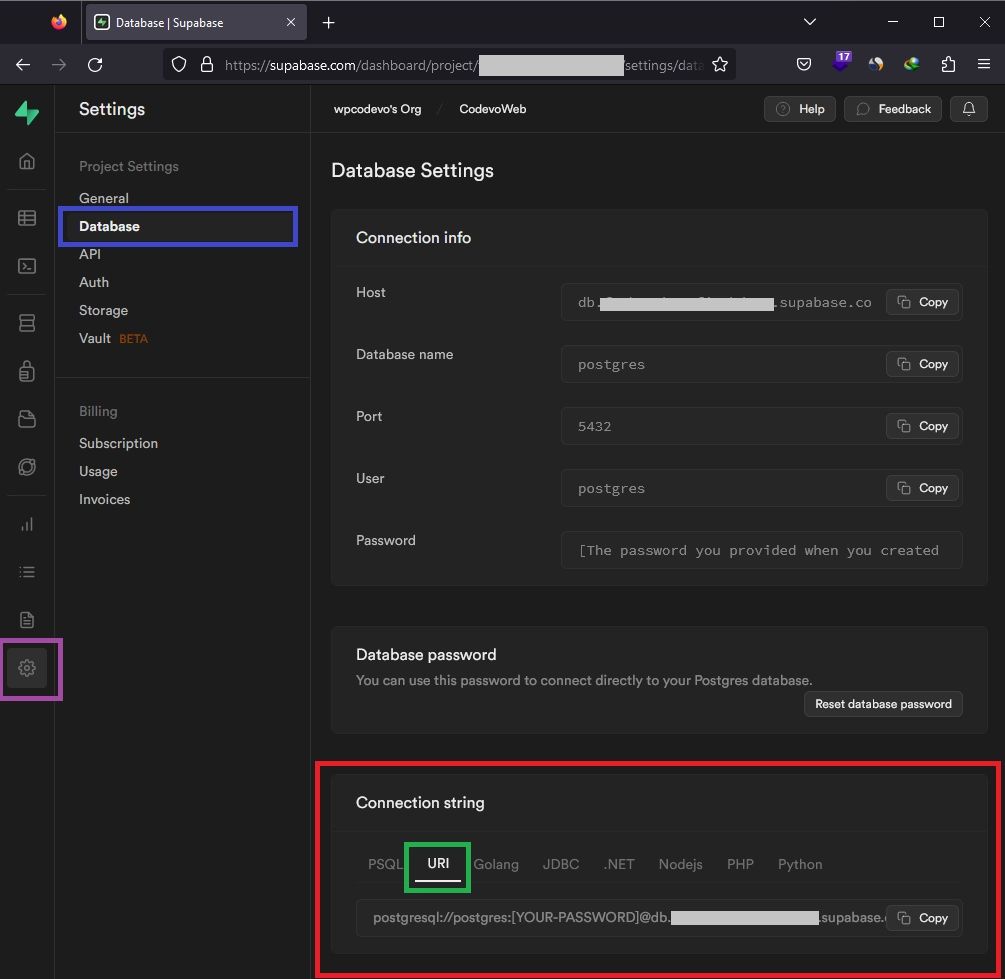
Task: Open the extensions puzzle piece icon
Action: point(948,64)
